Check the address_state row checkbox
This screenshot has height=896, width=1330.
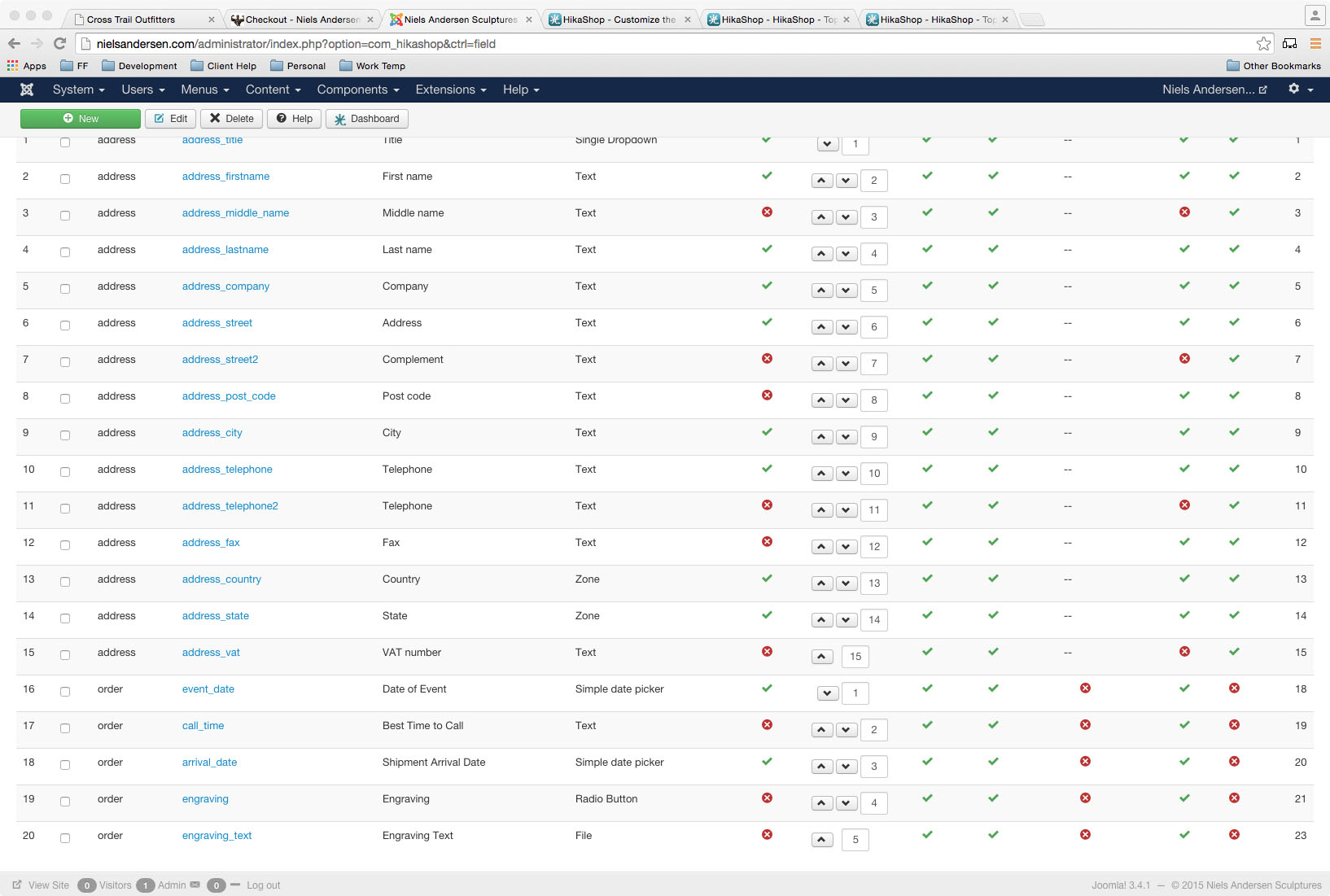(65, 618)
